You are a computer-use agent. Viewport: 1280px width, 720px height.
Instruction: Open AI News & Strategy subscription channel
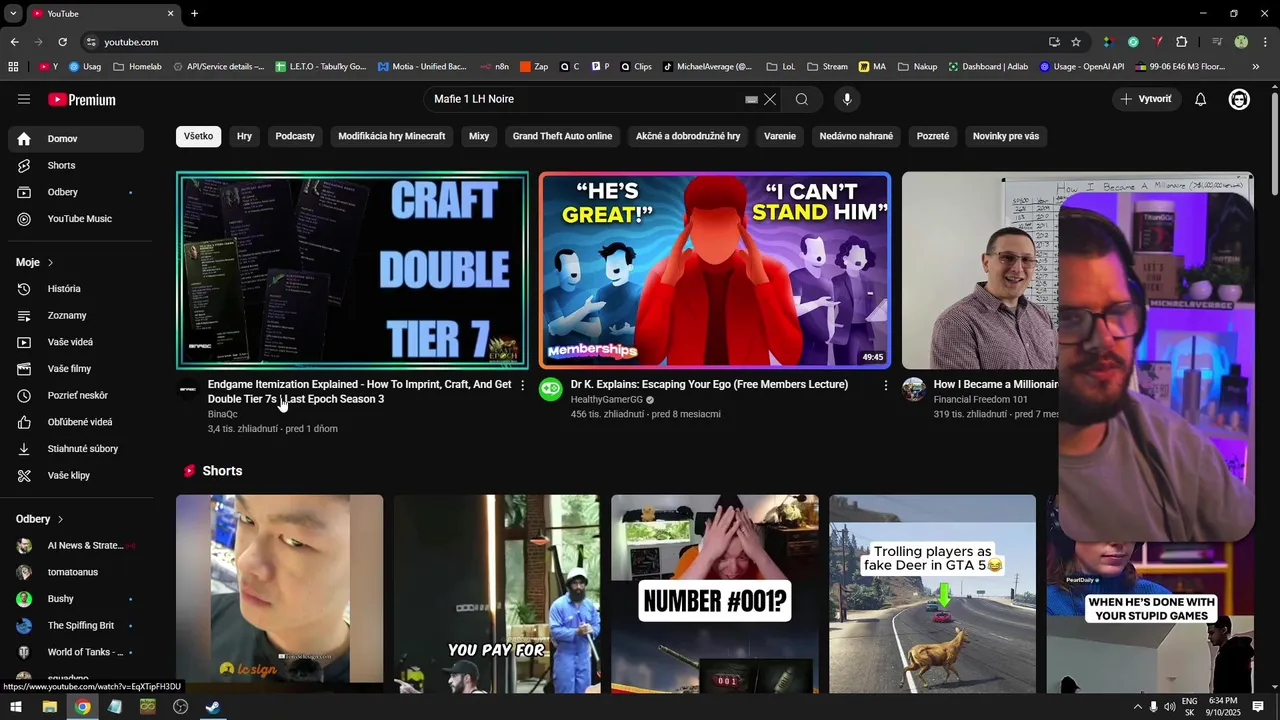click(x=76, y=545)
